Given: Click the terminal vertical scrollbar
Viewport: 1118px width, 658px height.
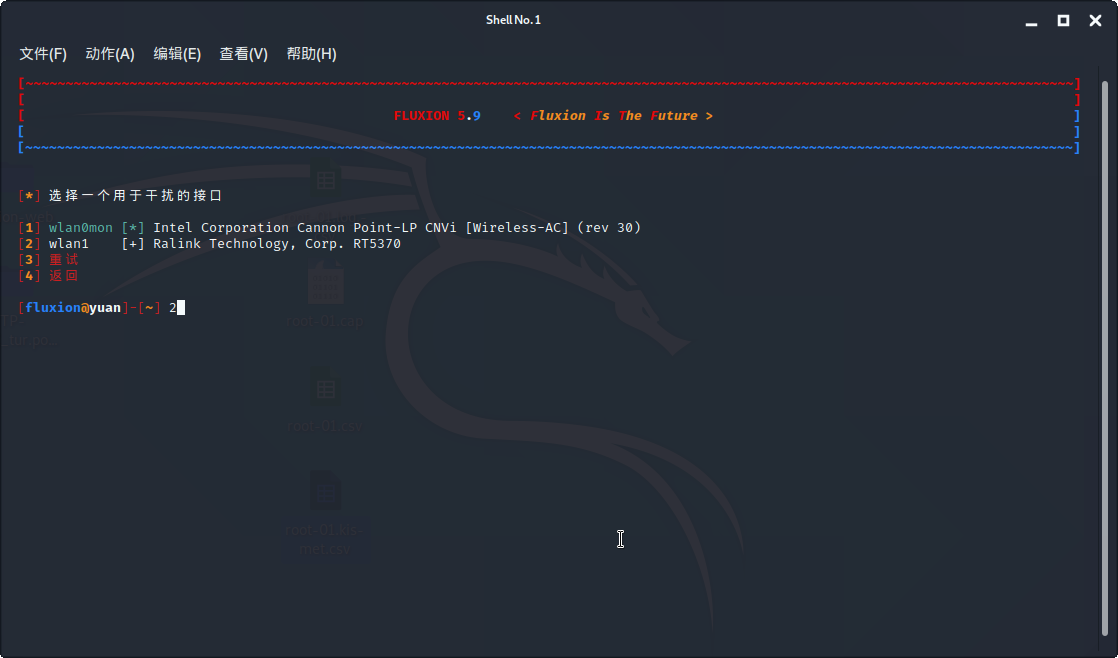Looking at the screenshot, I should pyautogui.click(x=1106, y=356).
